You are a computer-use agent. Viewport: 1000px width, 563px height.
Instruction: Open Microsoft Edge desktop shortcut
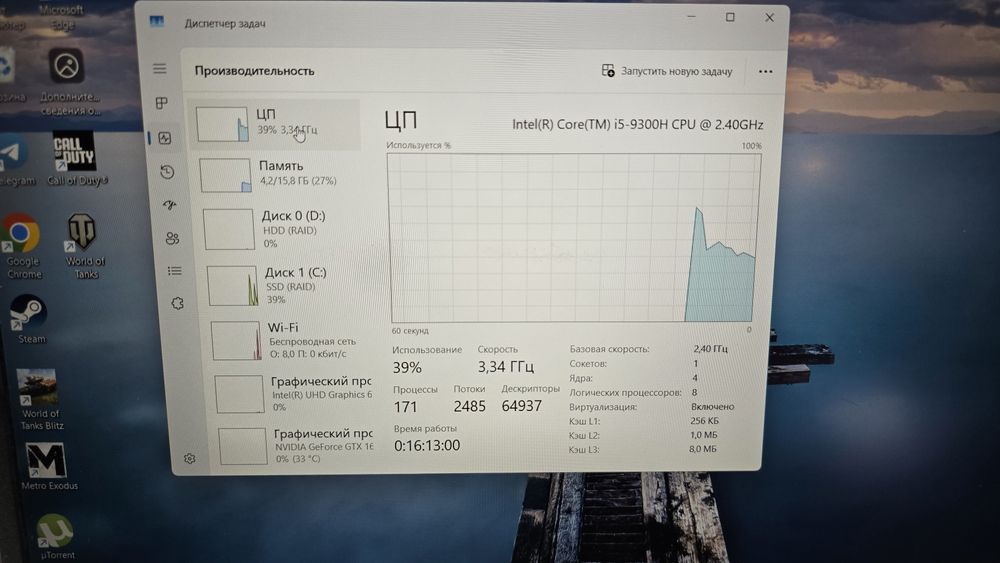pos(61,17)
